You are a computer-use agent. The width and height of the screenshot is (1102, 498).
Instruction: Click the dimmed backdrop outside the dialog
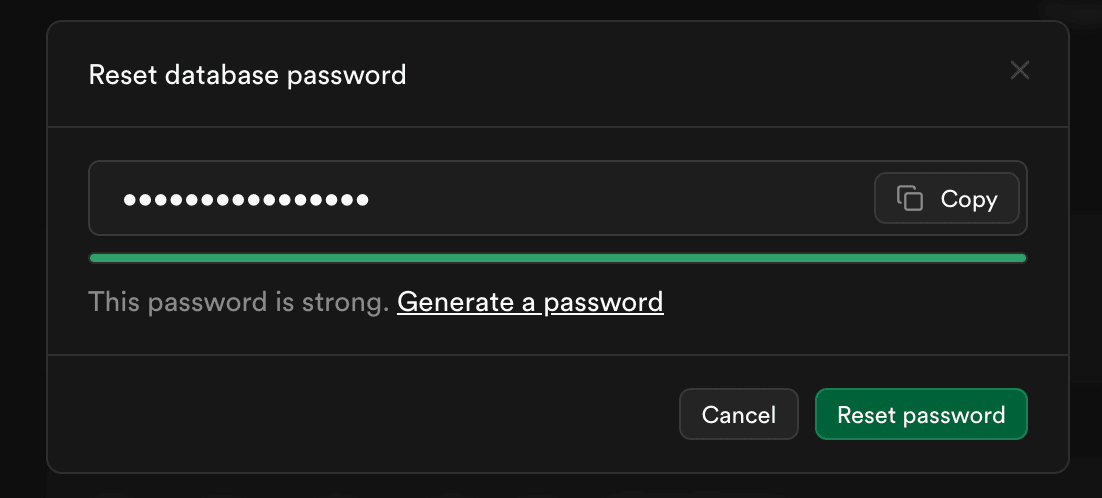coord(22,250)
